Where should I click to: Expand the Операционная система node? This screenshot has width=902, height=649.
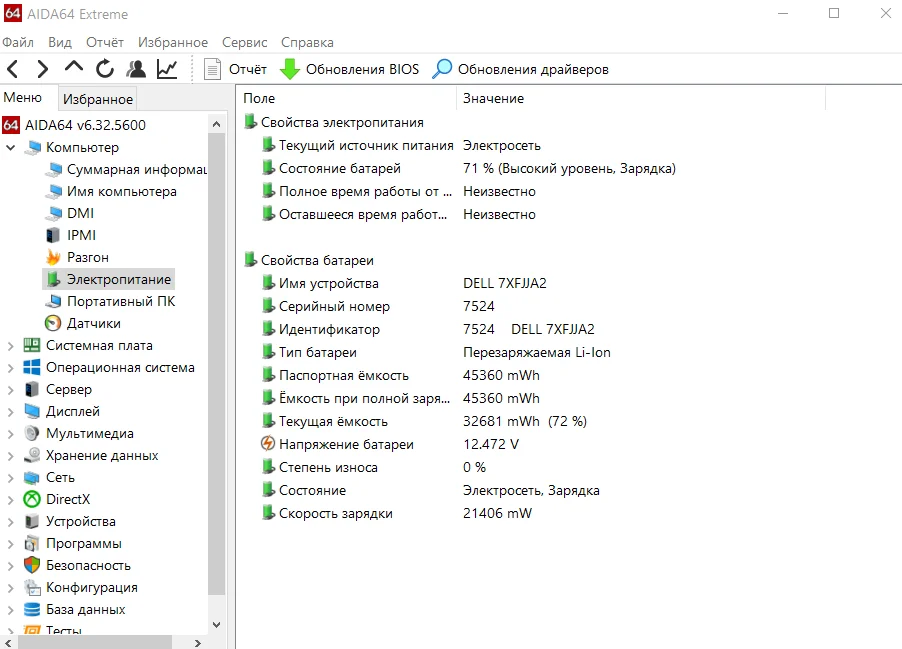[x=10, y=368]
